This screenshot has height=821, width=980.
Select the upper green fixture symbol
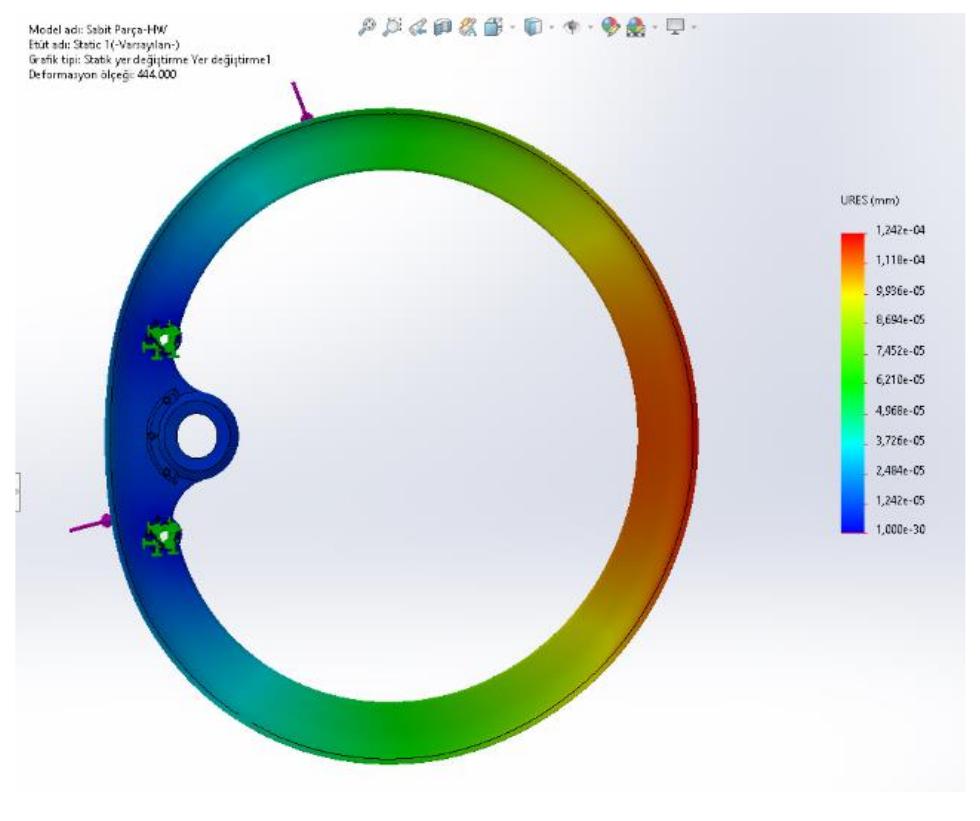pos(162,341)
